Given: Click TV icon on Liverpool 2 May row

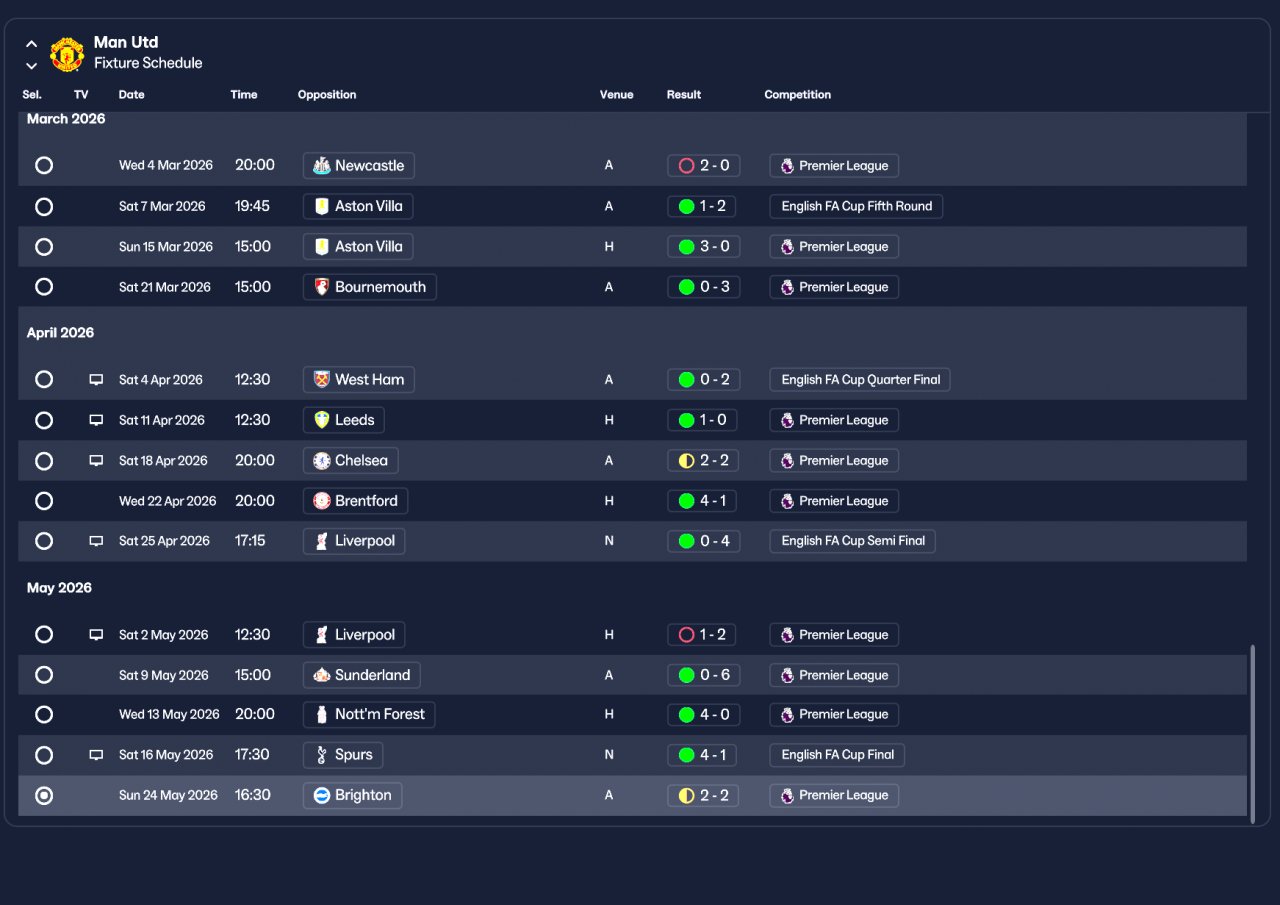Looking at the screenshot, I should point(96,635).
